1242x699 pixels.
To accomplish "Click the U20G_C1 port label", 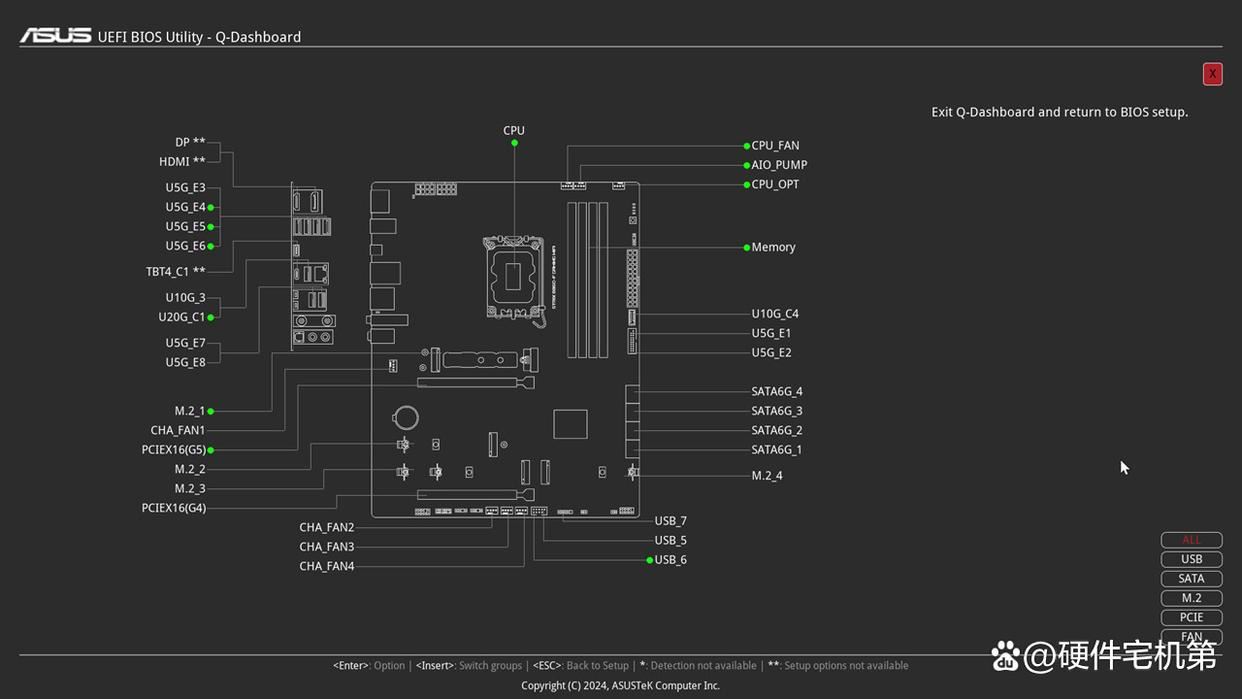I will (x=182, y=317).
